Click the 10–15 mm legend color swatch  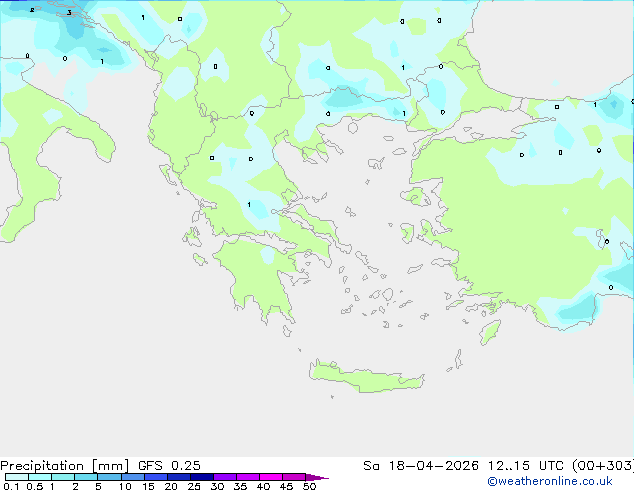133,477
